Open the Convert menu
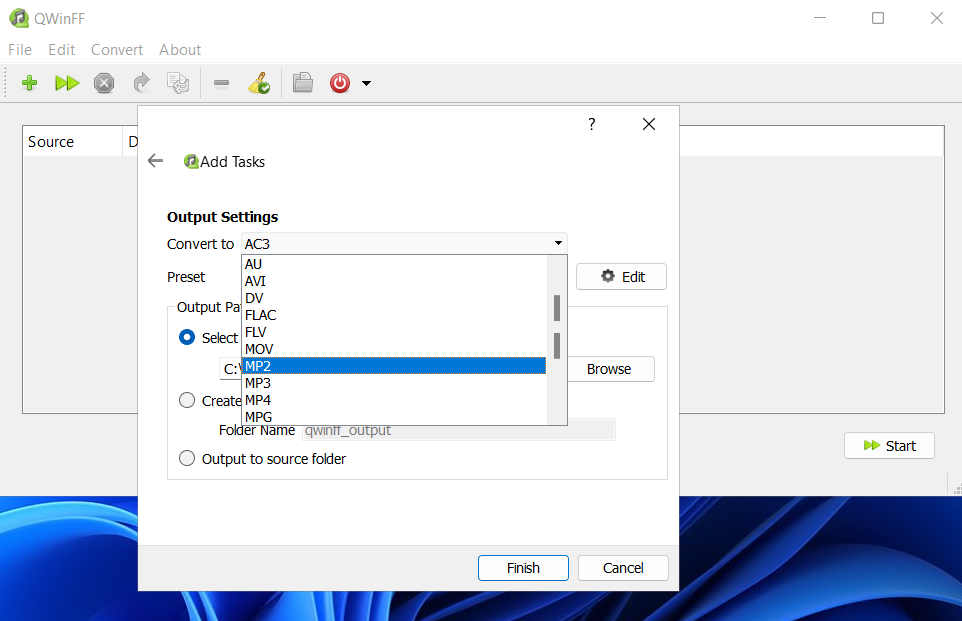The image size is (962, 621). [x=117, y=50]
